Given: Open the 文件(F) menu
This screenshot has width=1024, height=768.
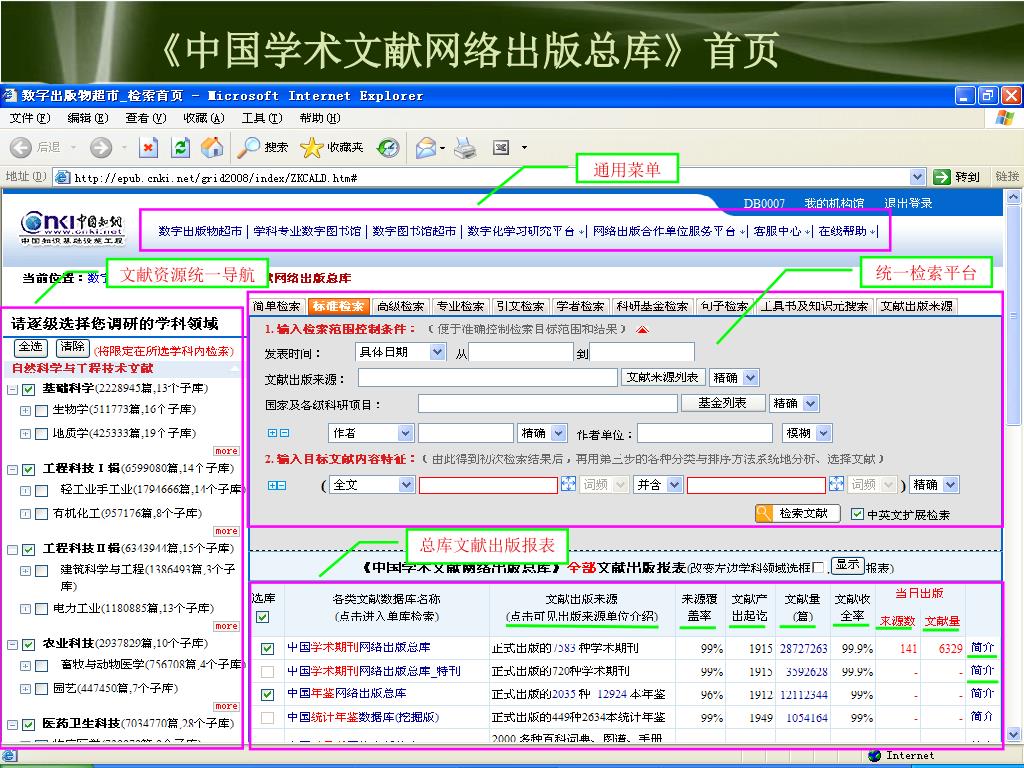Looking at the screenshot, I should (x=30, y=118).
